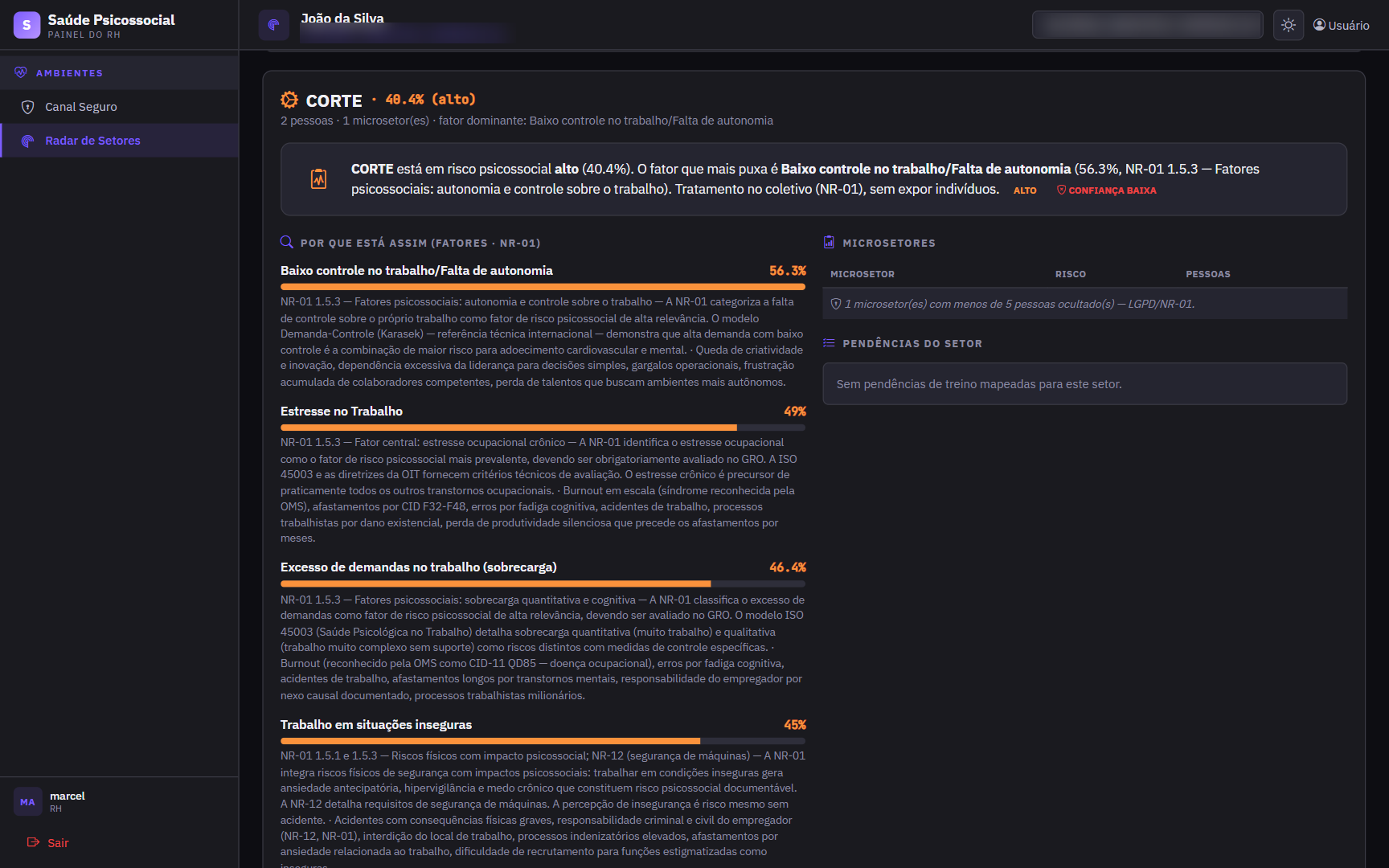This screenshot has height=868, width=1389.
Task: Click the Pendências do Setor list icon
Action: pos(829,343)
